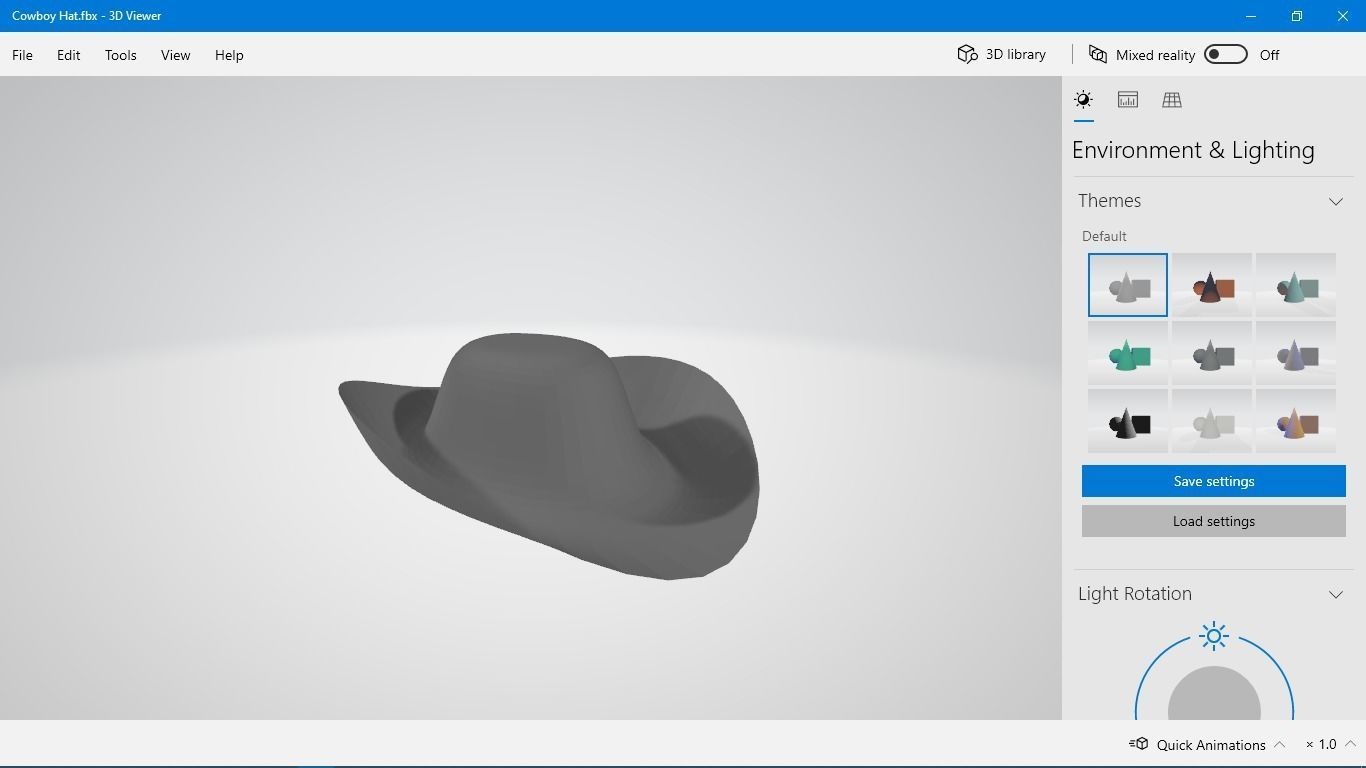Click the Quick Animations label
Image resolution: width=1366 pixels, height=768 pixels.
click(x=1211, y=744)
